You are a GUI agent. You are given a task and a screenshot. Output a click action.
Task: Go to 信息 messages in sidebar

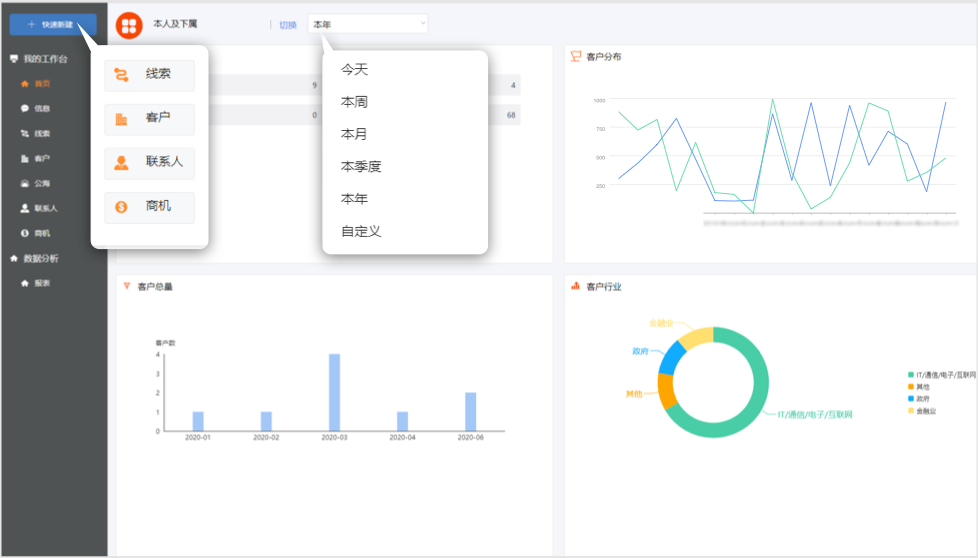(42, 108)
